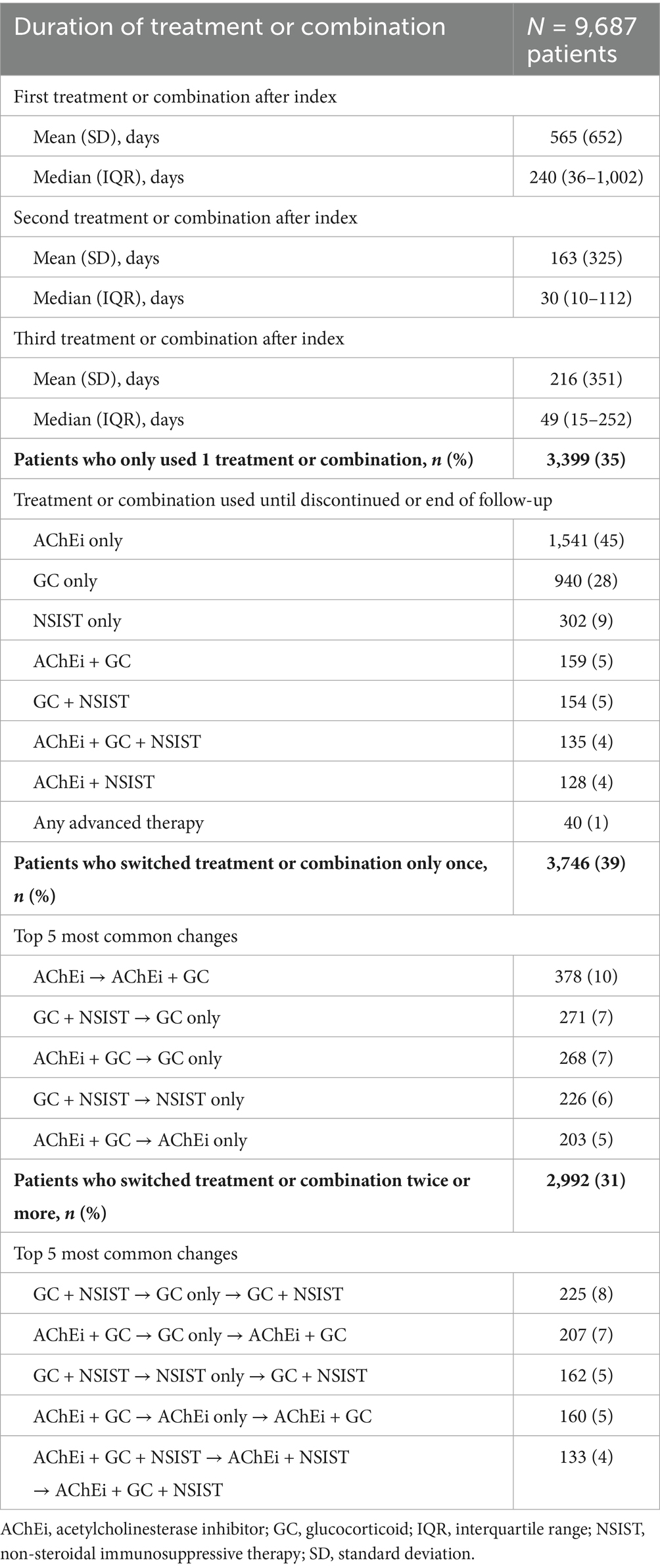Click the "Duration of treatment or combination" column header
The width and height of the screenshot is (660, 1568).
coord(229,27)
